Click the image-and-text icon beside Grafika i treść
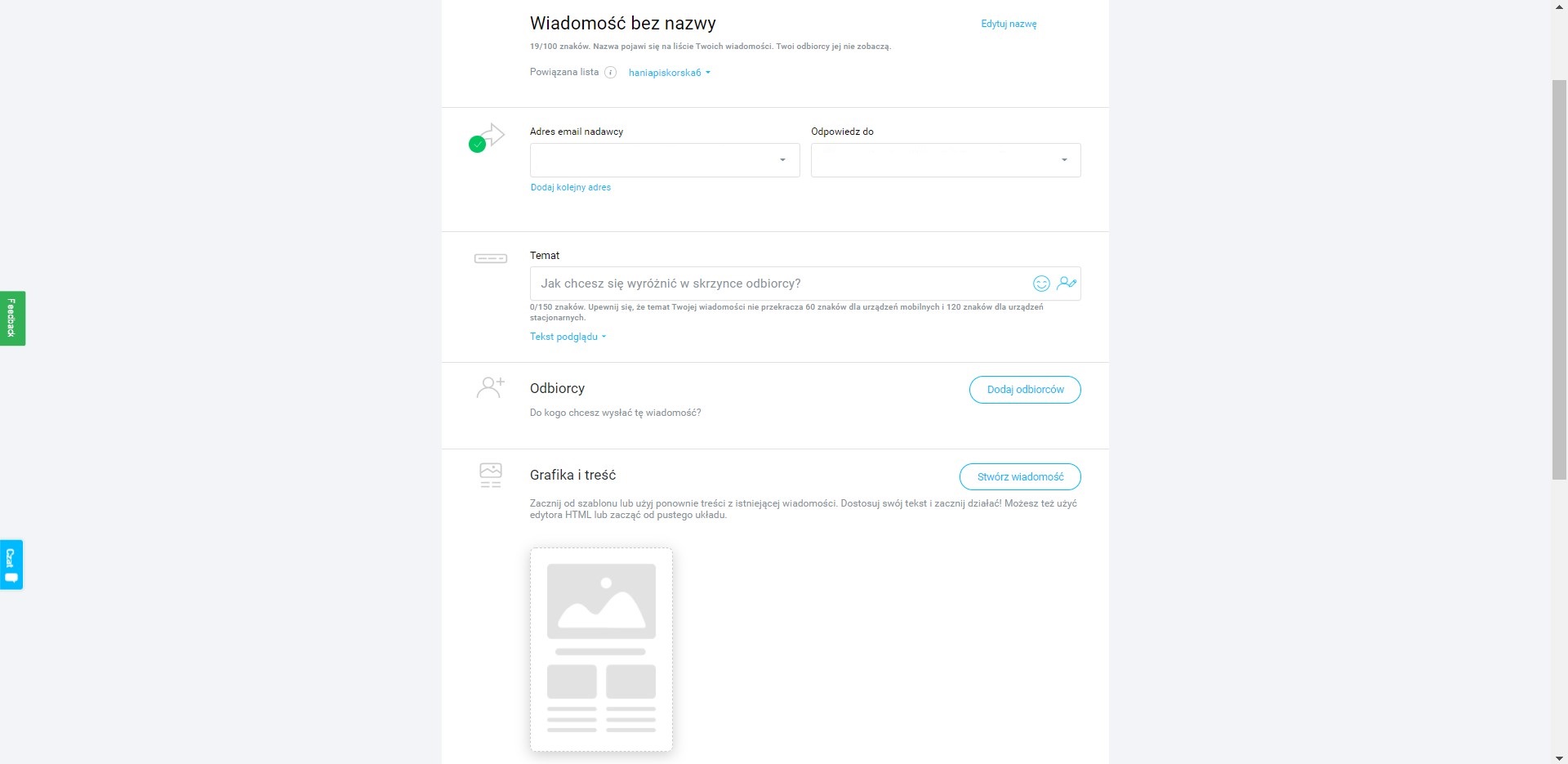The height and width of the screenshot is (764, 1568). pyautogui.click(x=491, y=476)
